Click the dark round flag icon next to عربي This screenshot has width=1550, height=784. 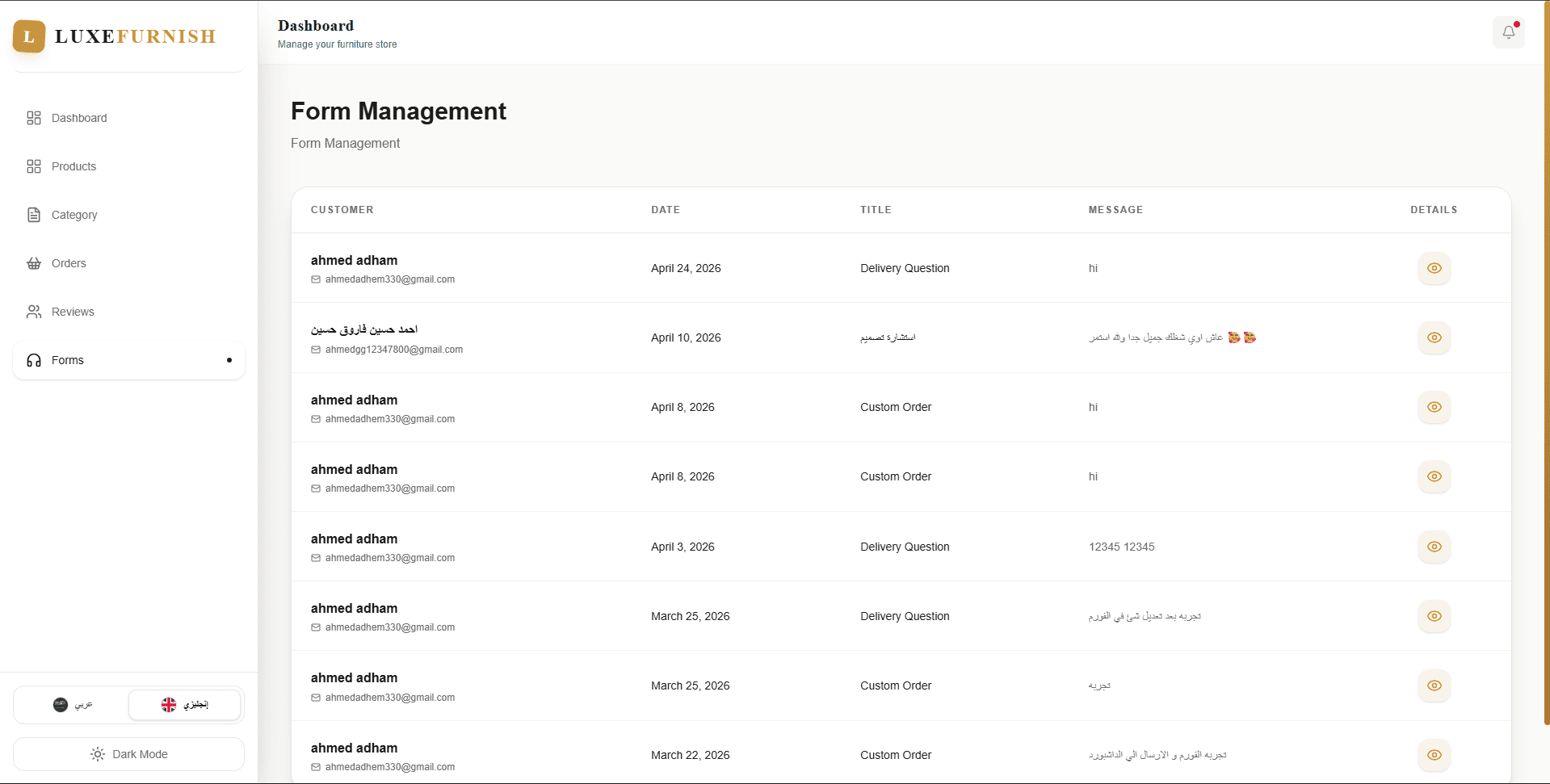[x=61, y=705]
